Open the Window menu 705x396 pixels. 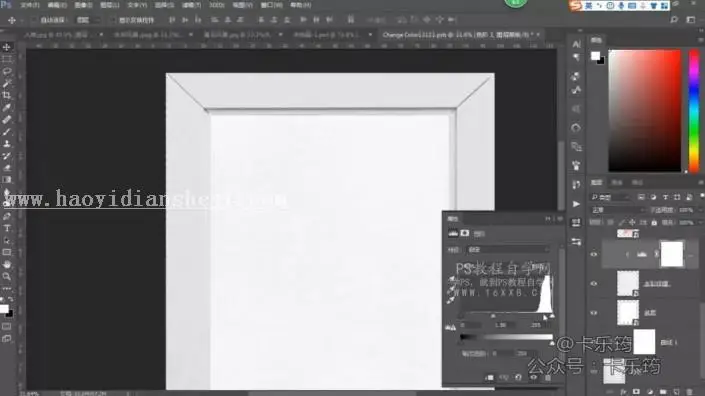coord(272,5)
